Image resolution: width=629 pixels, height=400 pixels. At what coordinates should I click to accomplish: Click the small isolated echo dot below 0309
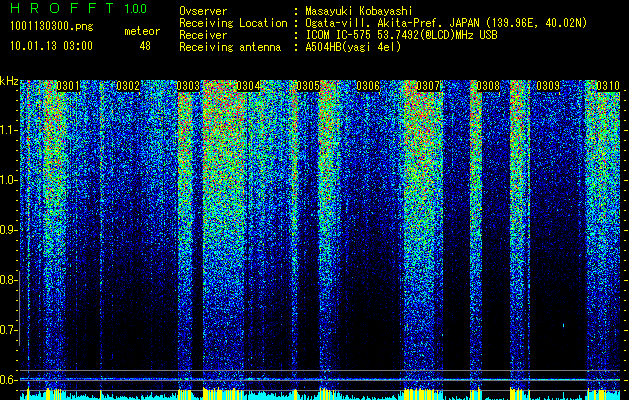tap(564, 325)
